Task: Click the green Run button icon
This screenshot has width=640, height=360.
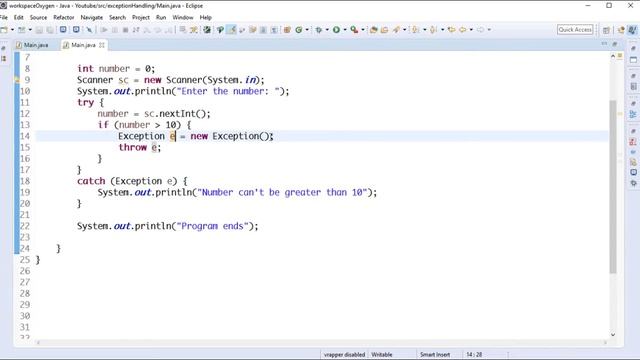Action: pos(336,30)
